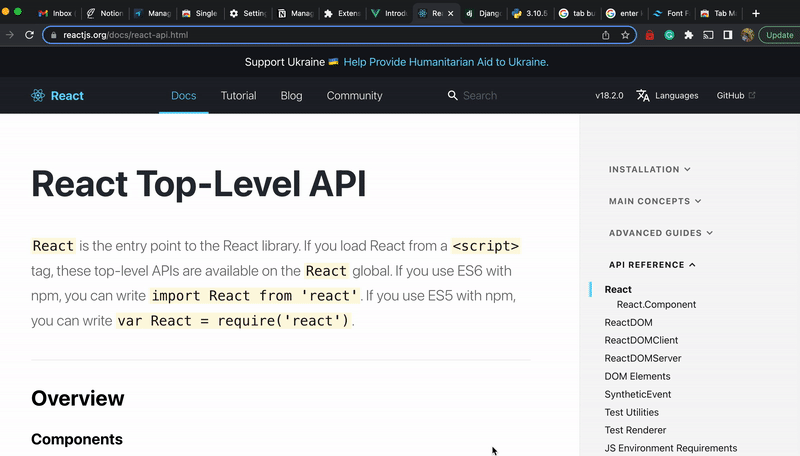Open the red extension icon
Viewport: 800px width, 456px height.
click(649, 35)
